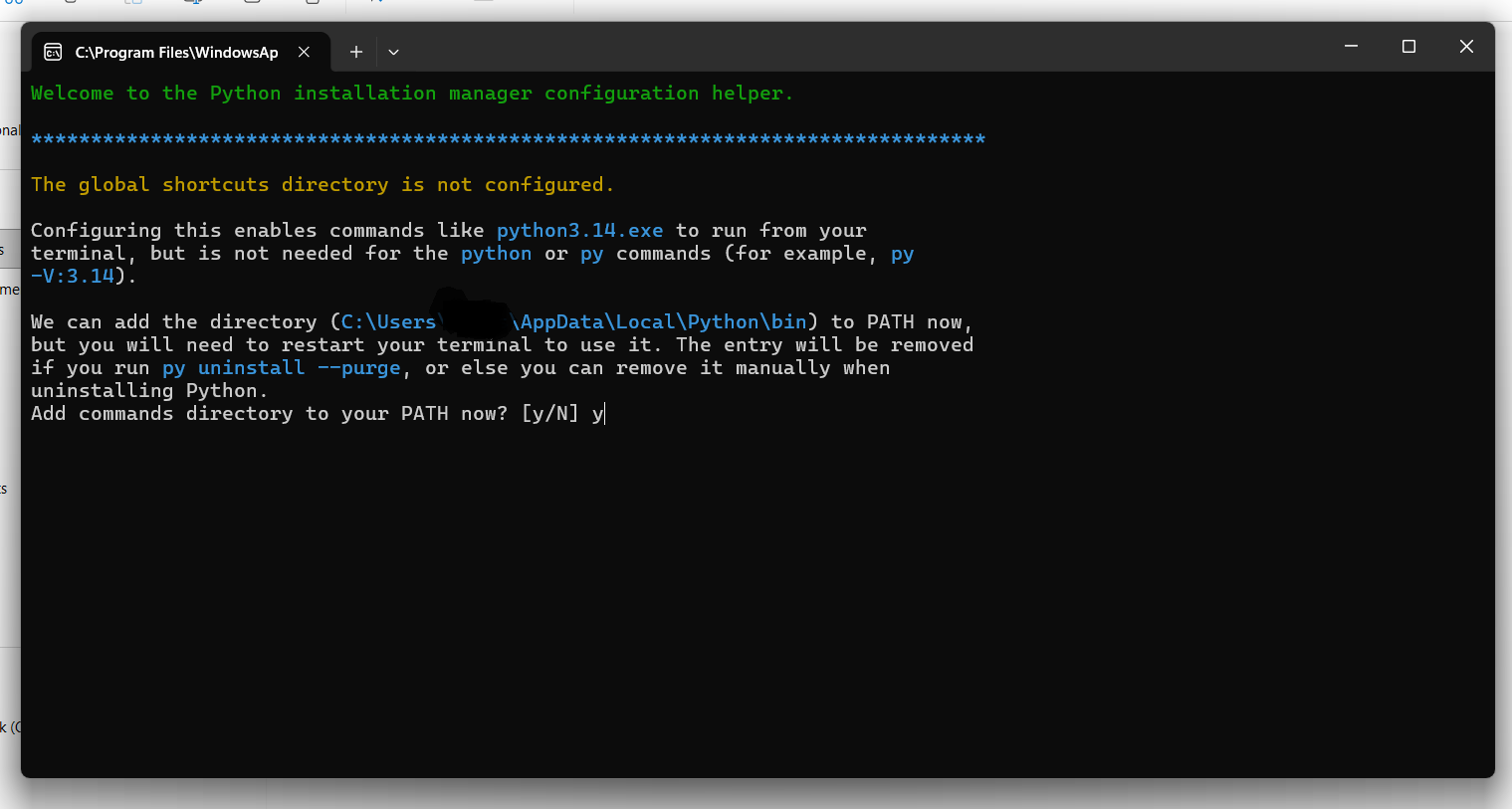Click the blue asterisk separator line
This screenshot has height=809, width=1512.
[x=508, y=139]
